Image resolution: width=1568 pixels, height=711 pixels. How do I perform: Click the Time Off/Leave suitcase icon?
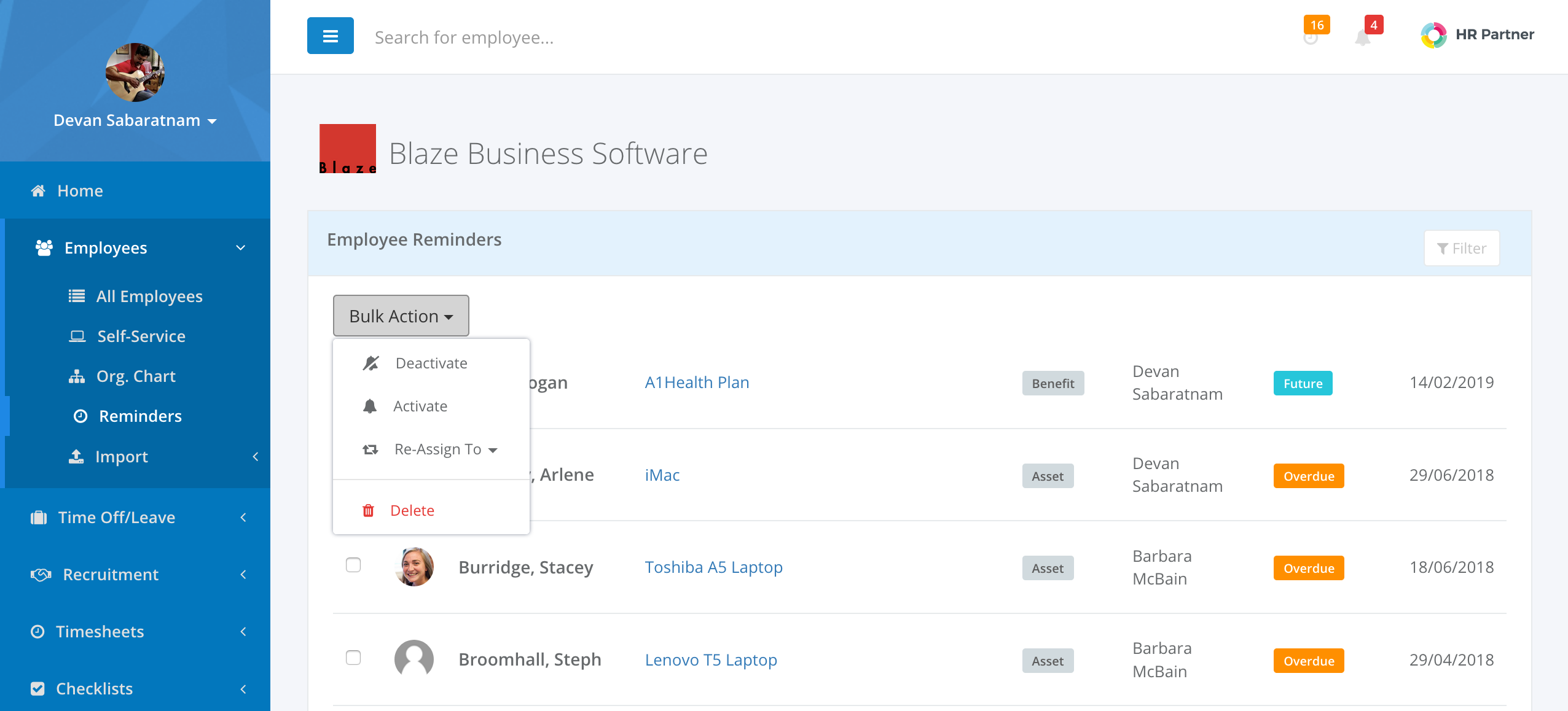[39, 518]
